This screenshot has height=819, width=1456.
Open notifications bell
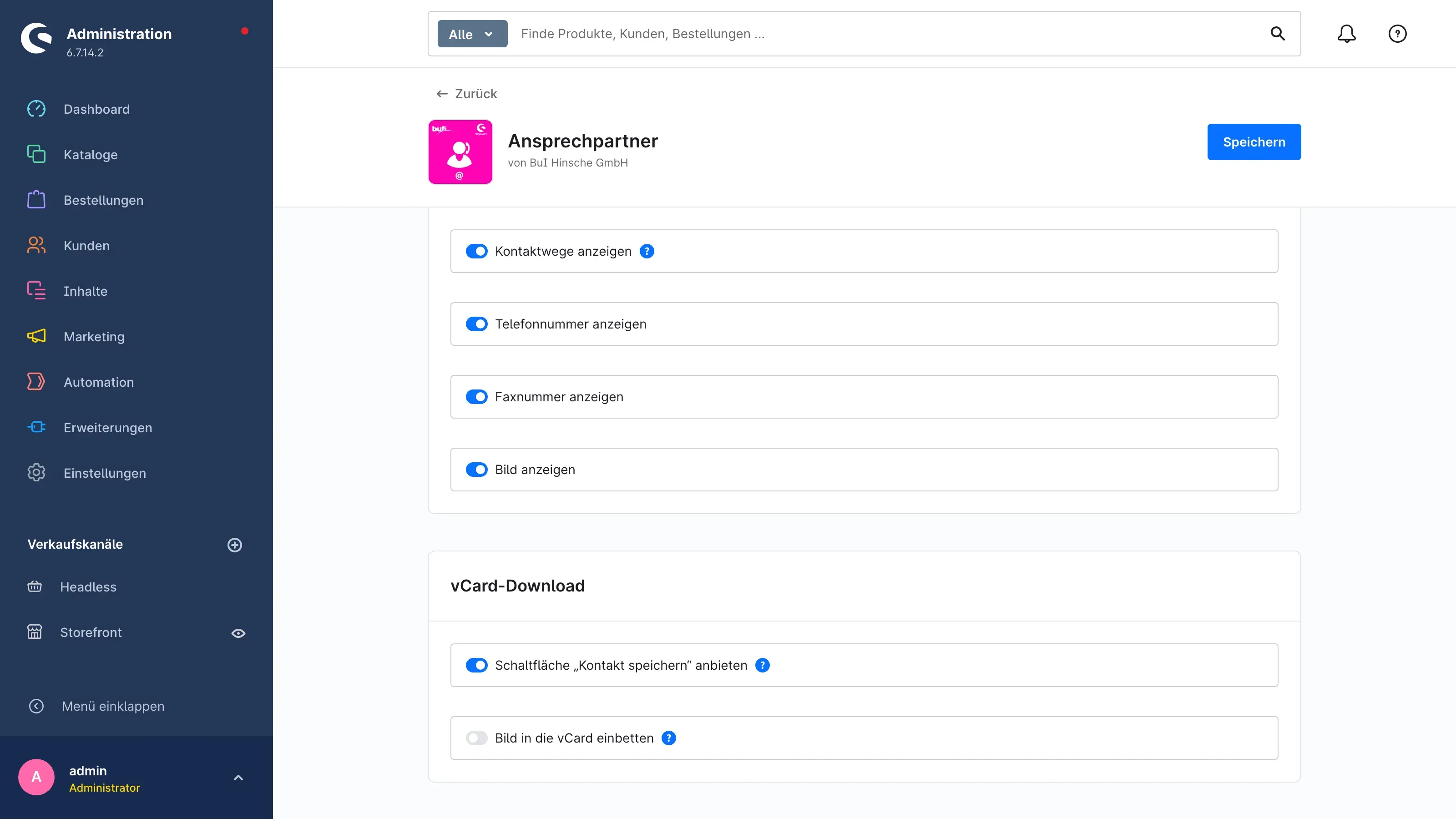(1346, 34)
